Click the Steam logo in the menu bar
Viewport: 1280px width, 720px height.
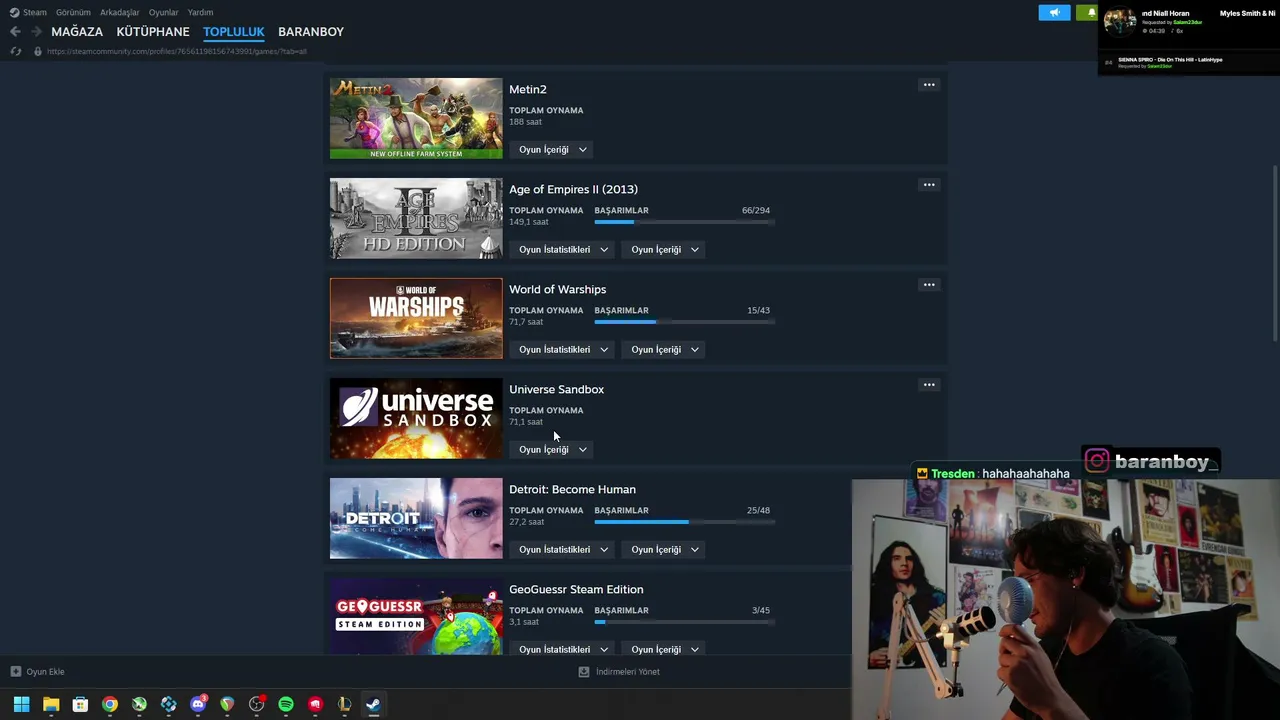[14, 12]
